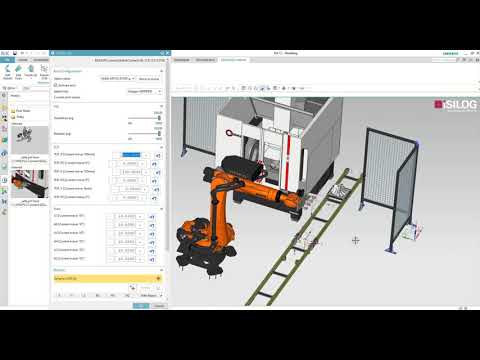Click button right of the robot selection dropdown
The image size is (480, 360).
pos(149,79)
